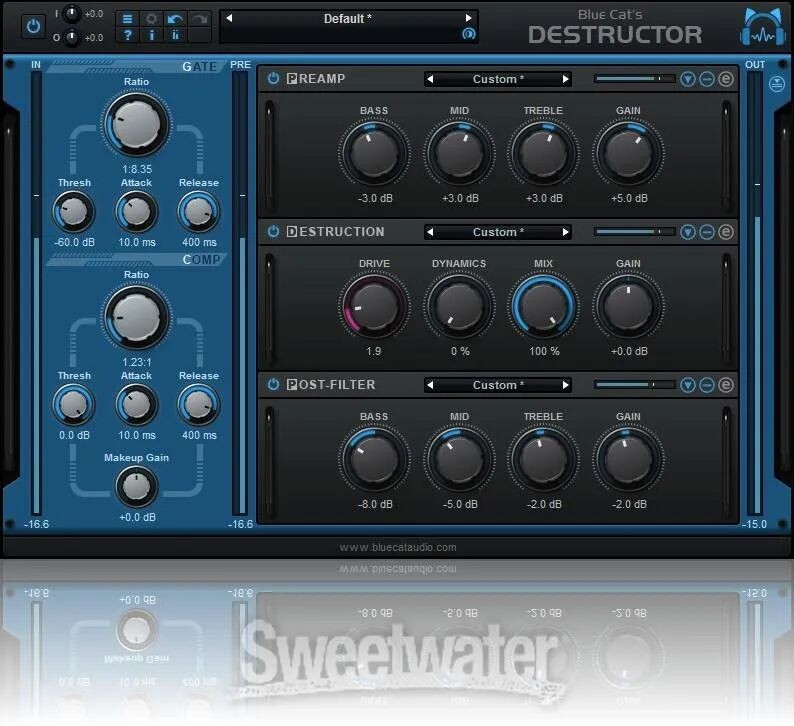The height and width of the screenshot is (726, 794).
Task: Click the Preamp Bass knob
Action: (x=374, y=152)
